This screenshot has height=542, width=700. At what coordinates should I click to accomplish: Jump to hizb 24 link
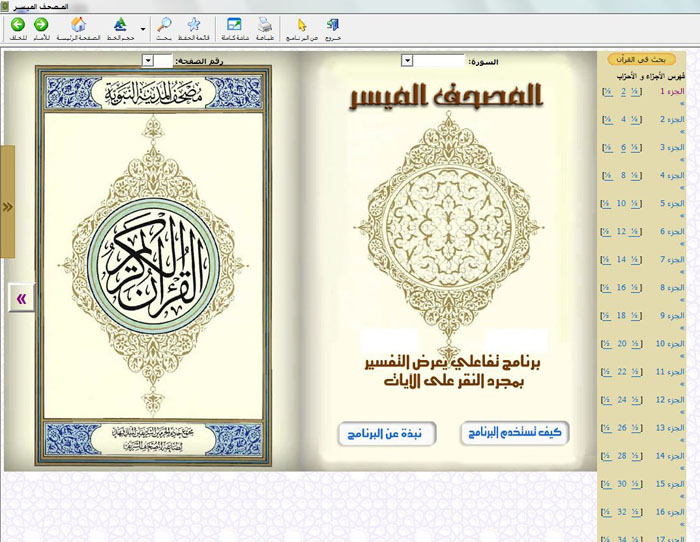click(621, 400)
